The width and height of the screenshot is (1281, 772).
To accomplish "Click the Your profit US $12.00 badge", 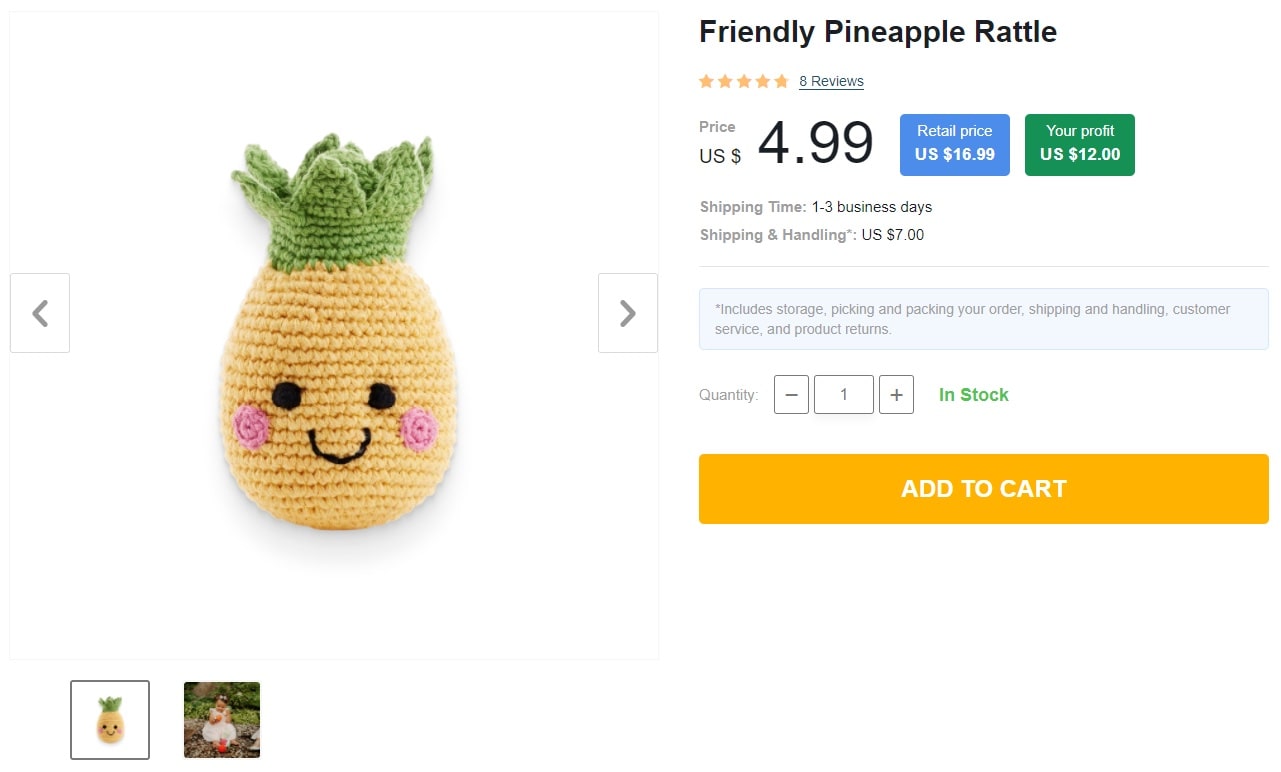I will click(x=1079, y=144).
